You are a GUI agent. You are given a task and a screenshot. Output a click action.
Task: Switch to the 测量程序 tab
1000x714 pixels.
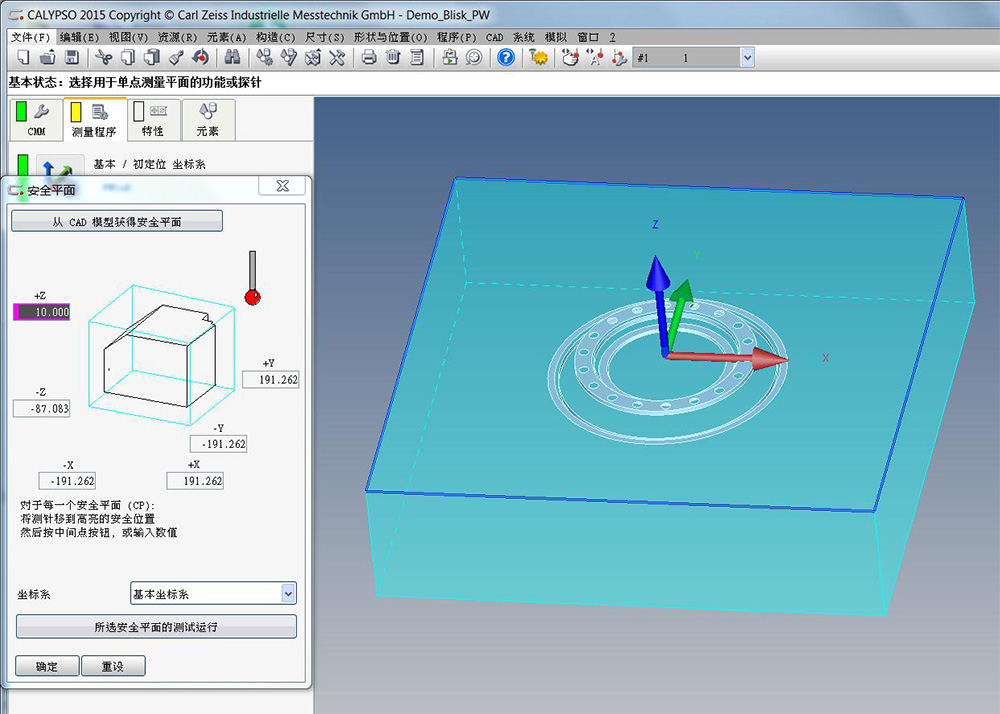[94, 119]
